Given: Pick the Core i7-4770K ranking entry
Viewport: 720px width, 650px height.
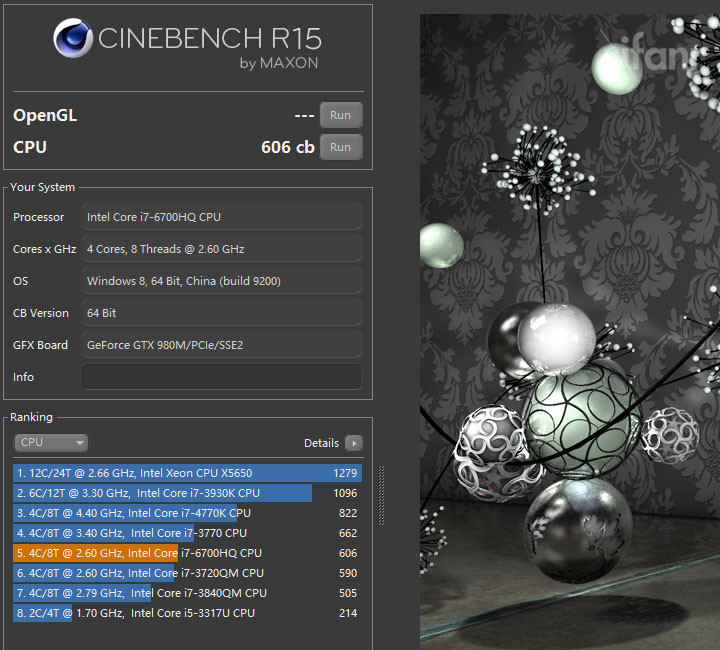Looking at the screenshot, I should point(187,513).
